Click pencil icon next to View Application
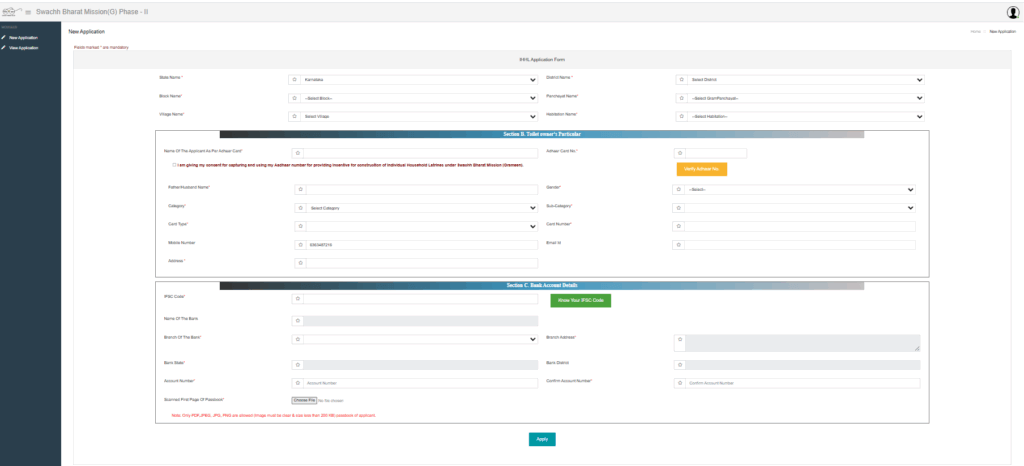This screenshot has width=1024, height=466. click(4, 47)
